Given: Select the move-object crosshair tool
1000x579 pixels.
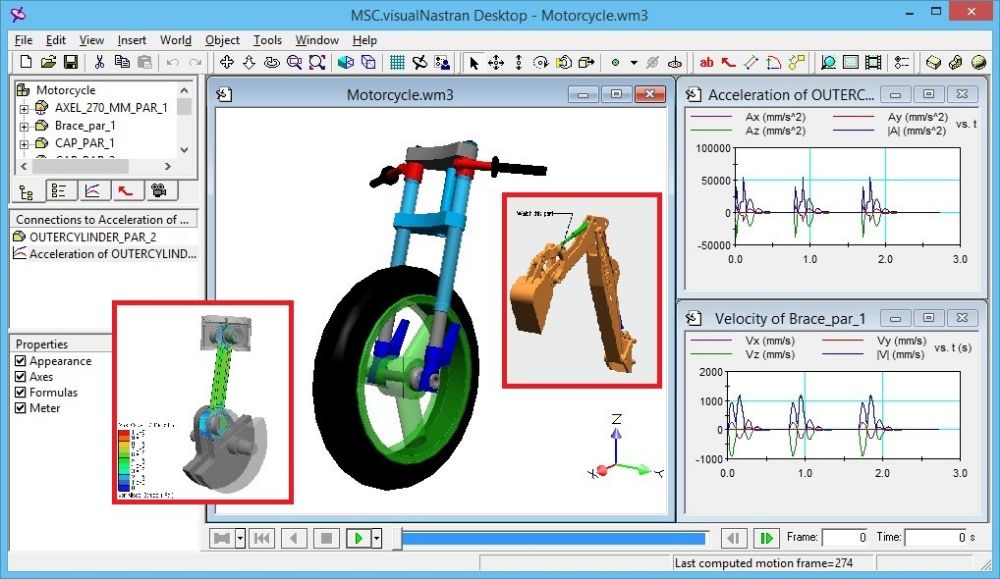Looking at the screenshot, I should [496, 62].
